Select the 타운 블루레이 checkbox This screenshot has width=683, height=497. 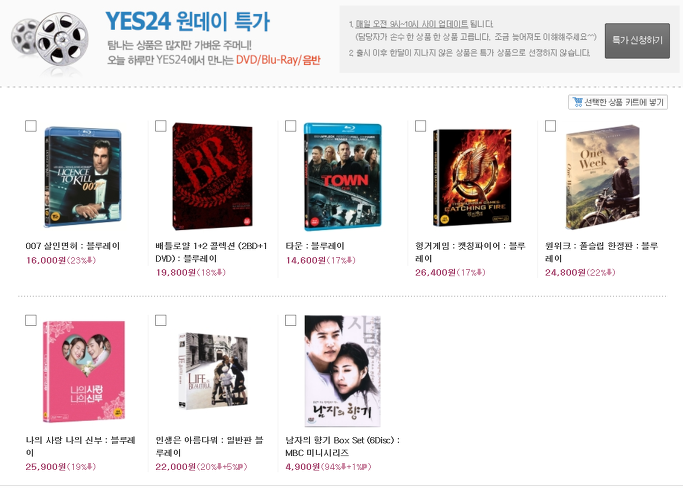click(291, 126)
